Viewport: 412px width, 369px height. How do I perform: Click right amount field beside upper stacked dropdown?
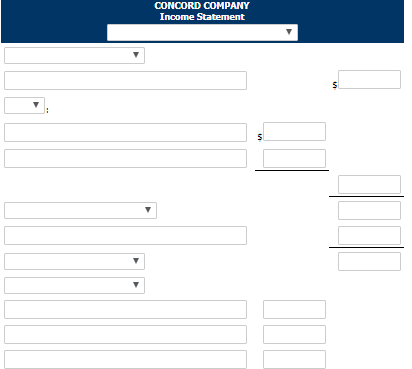[x=369, y=261]
